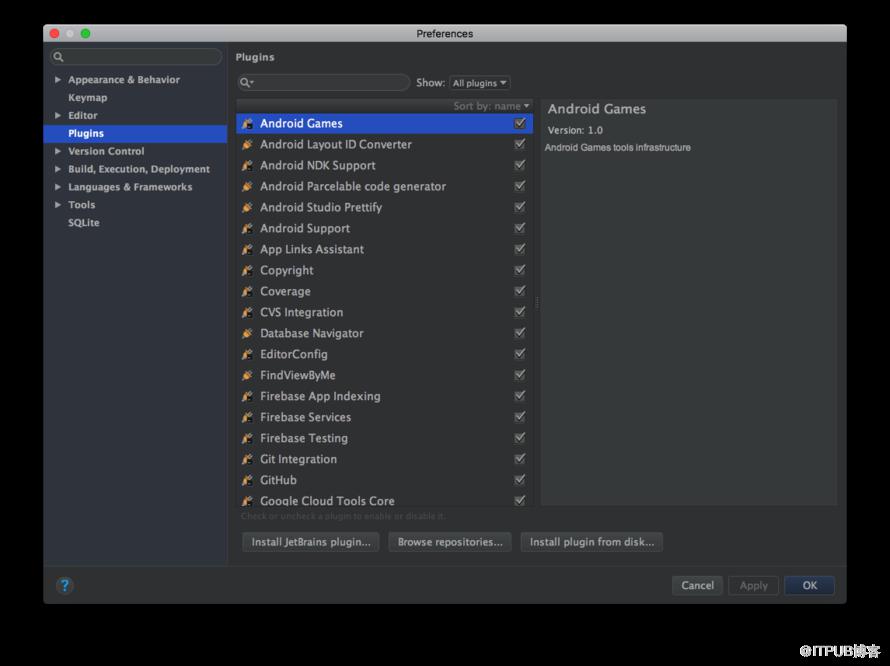Expand the Appearance & Behavior section
Image resolution: width=890 pixels, height=666 pixels.
[58, 80]
